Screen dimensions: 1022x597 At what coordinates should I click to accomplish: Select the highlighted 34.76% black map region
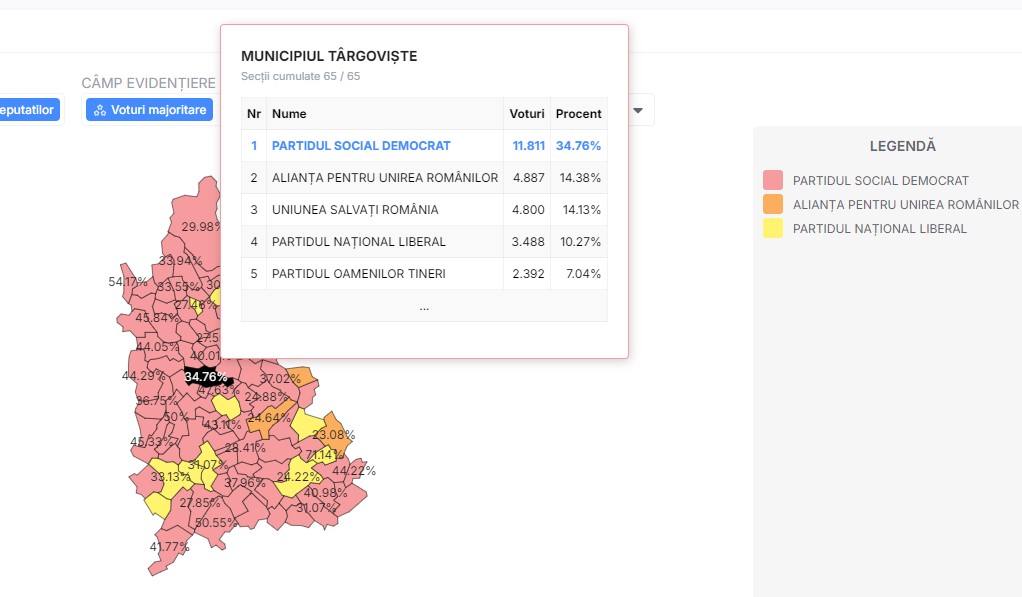pos(206,377)
